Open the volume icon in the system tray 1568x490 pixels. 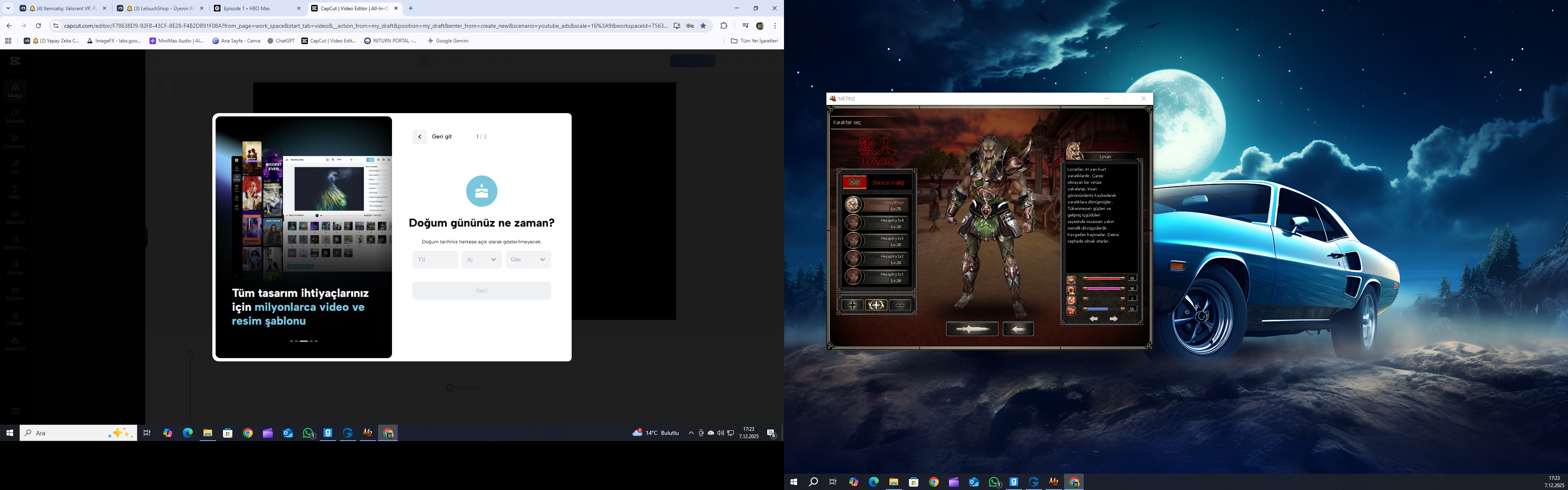pyautogui.click(x=721, y=433)
